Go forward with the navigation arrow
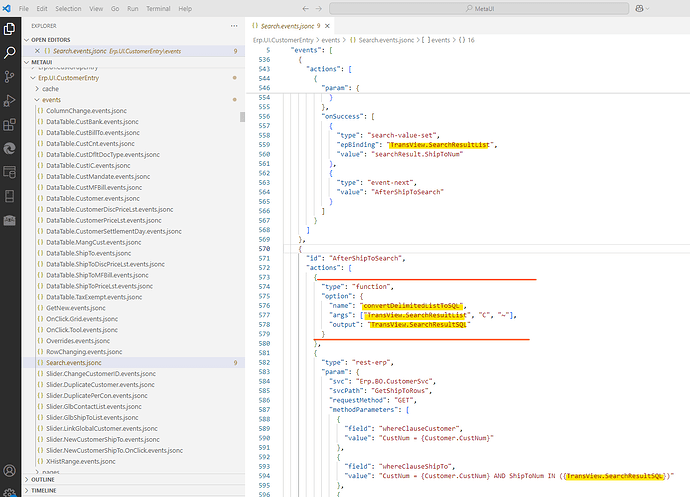 [319, 8]
